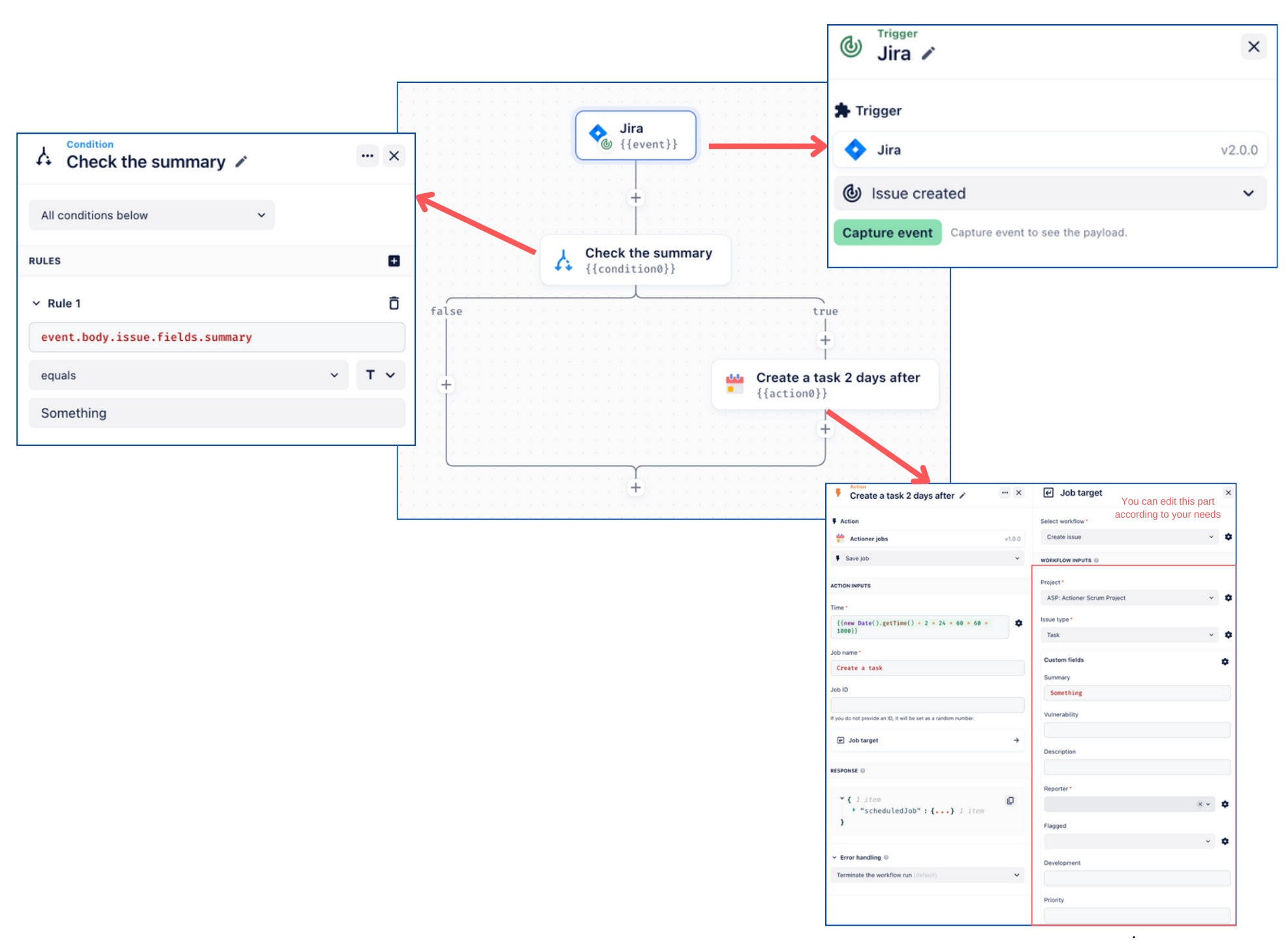Screen dimensions: 1288x944
Task: Click inside the empty Job ID field
Action: point(927,704)
